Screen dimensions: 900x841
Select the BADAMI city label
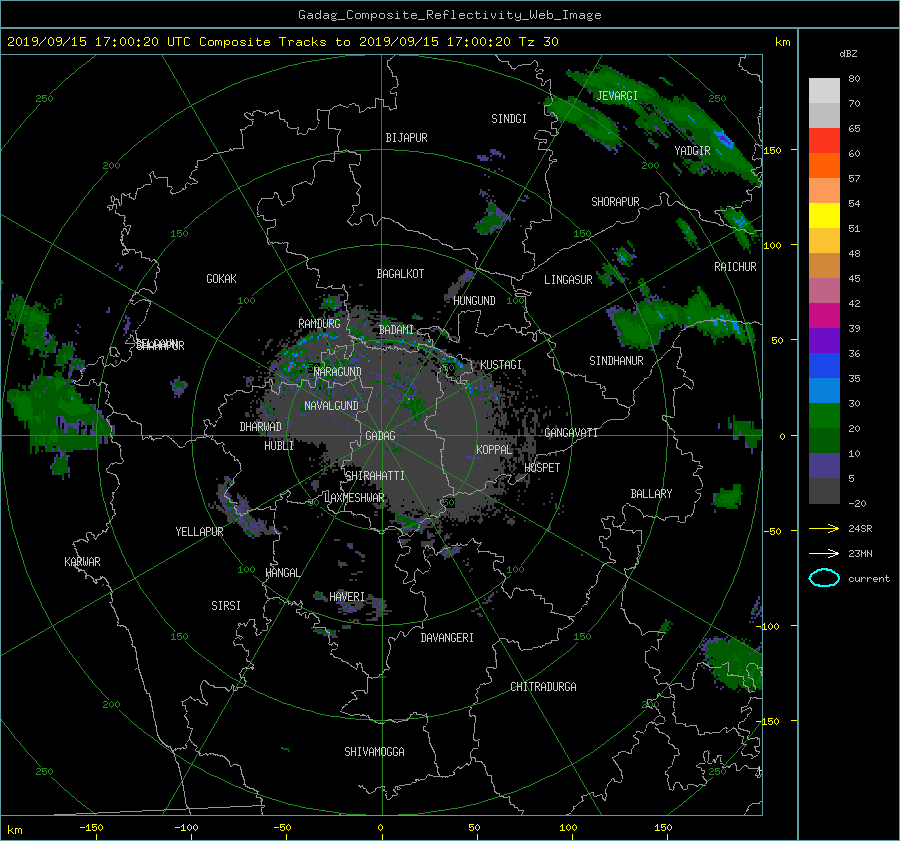tap(396, 330)
